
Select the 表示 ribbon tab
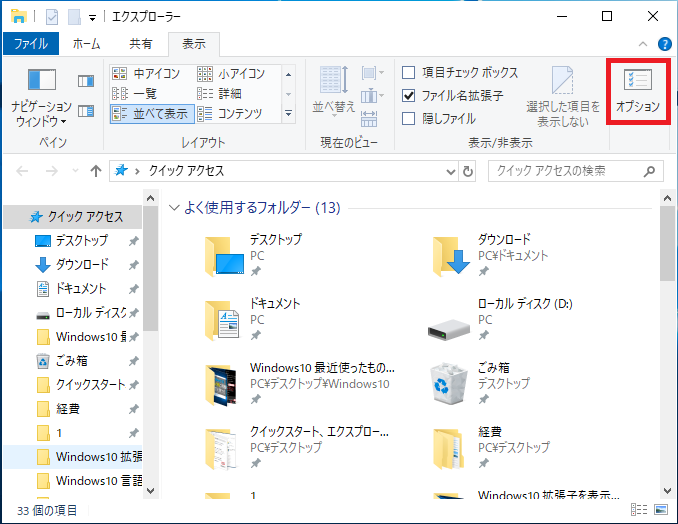coord(194,44)
